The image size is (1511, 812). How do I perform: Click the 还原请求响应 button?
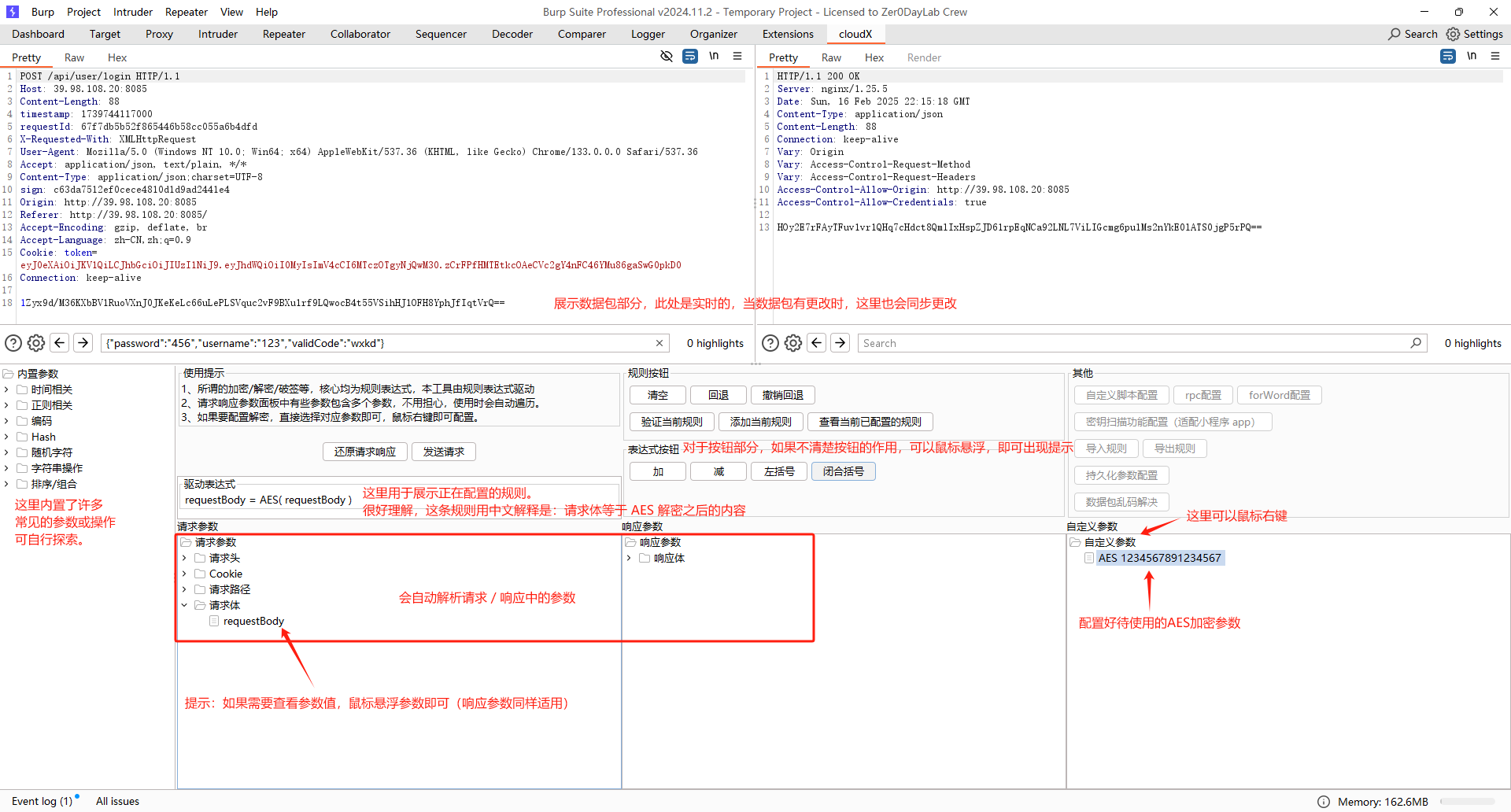[365, 452]
